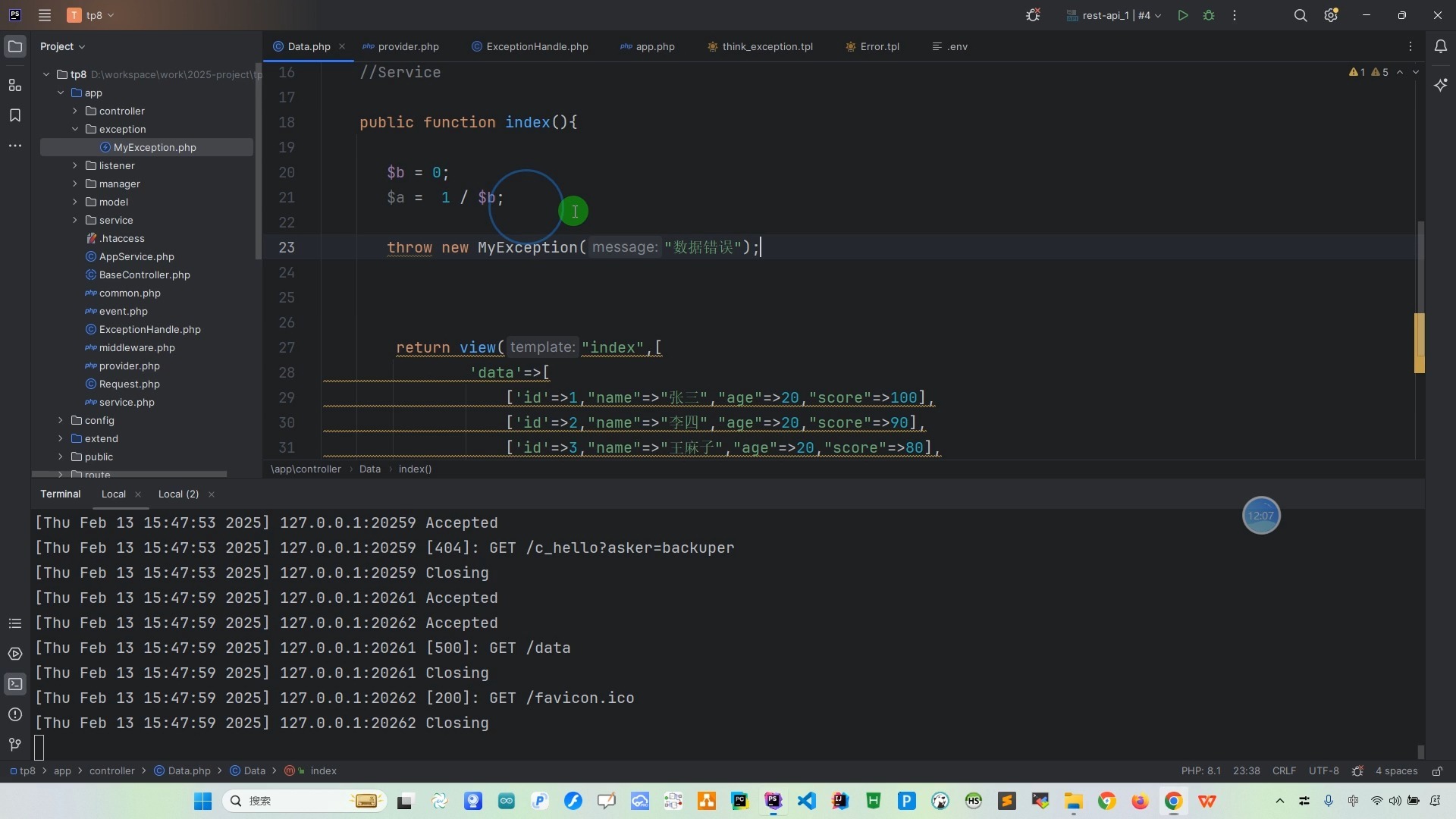Open Search Everywhere magnifier icon

(1301, 15)
